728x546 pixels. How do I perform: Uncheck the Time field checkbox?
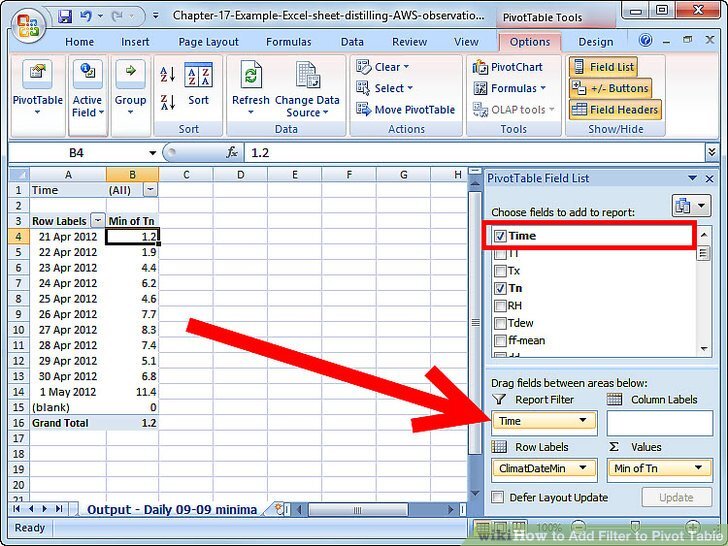tap(500, 236)
